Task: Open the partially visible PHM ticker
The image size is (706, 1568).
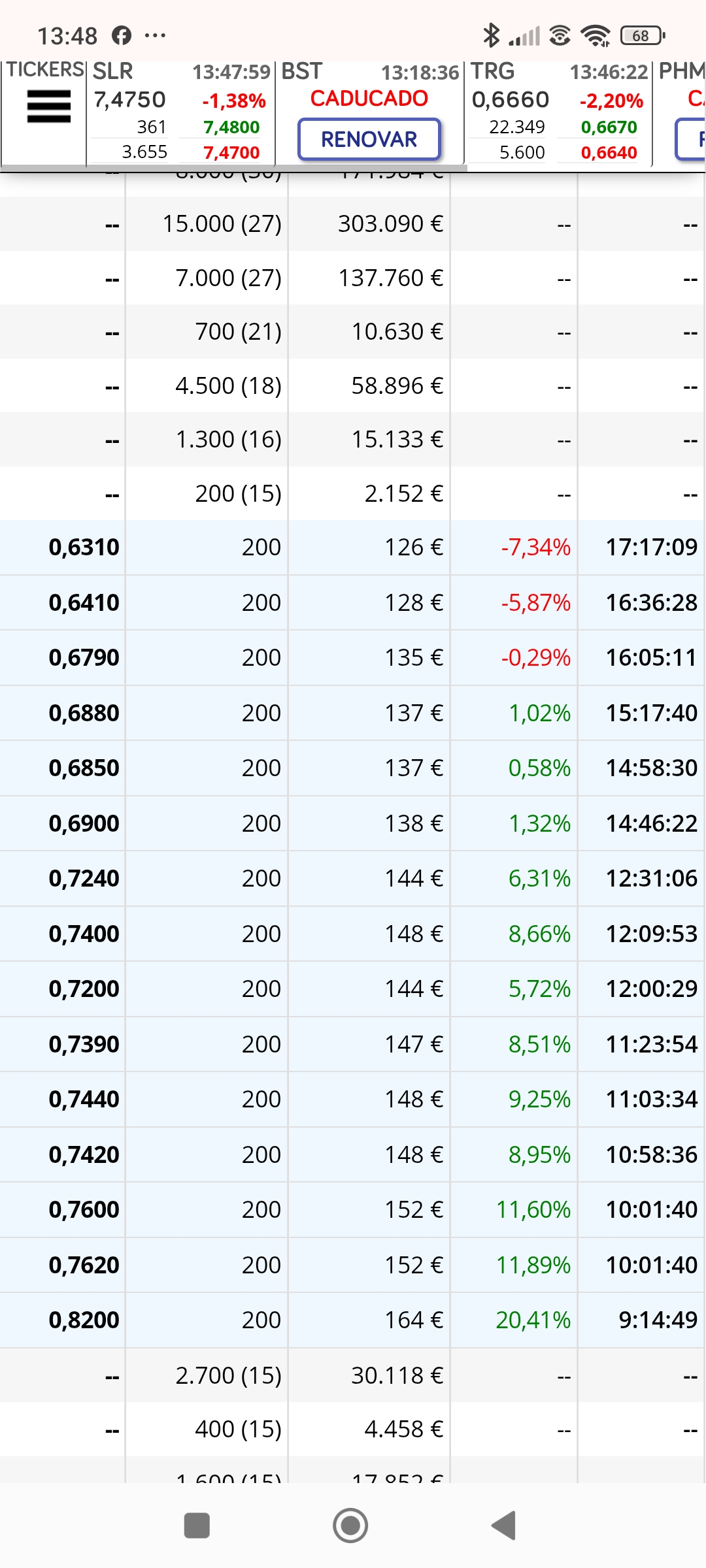Action: pyautogui.click(x=680, y=113)
